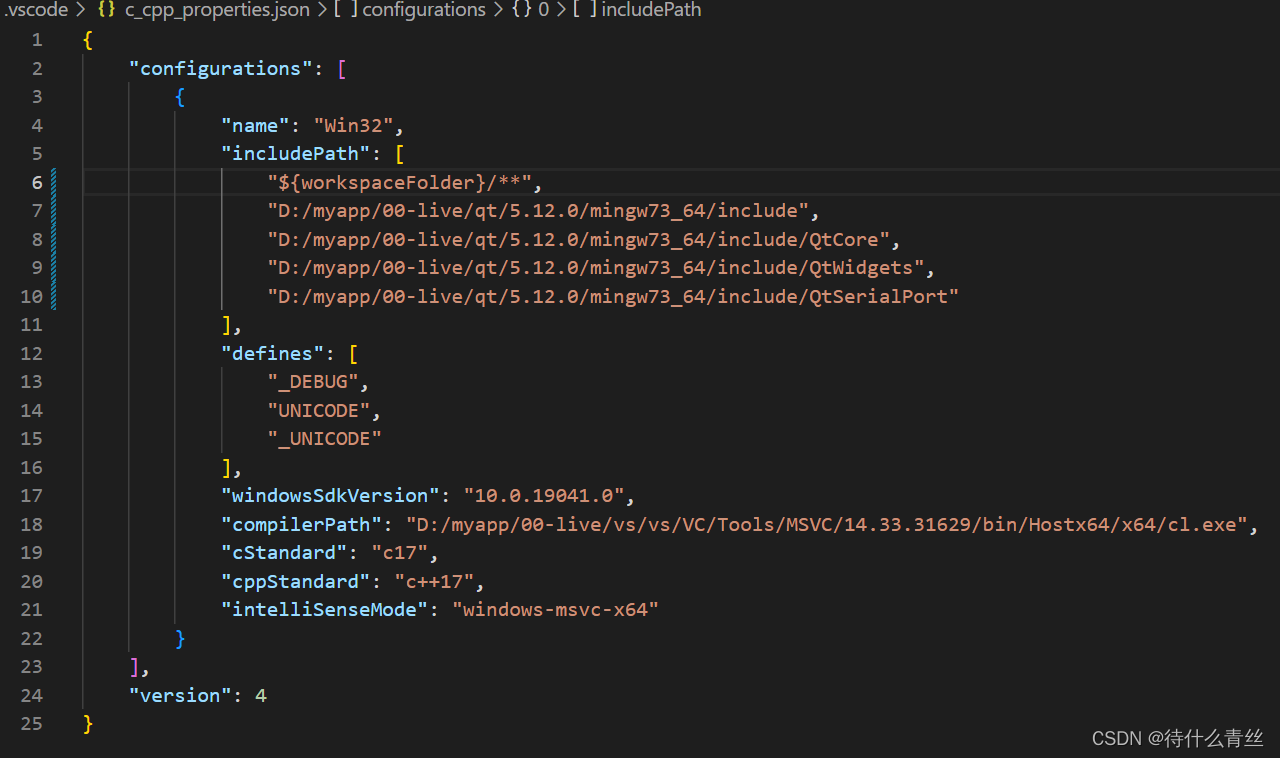
Task: Click the "windows-msvc-x64" value
Action: point(555,610)
